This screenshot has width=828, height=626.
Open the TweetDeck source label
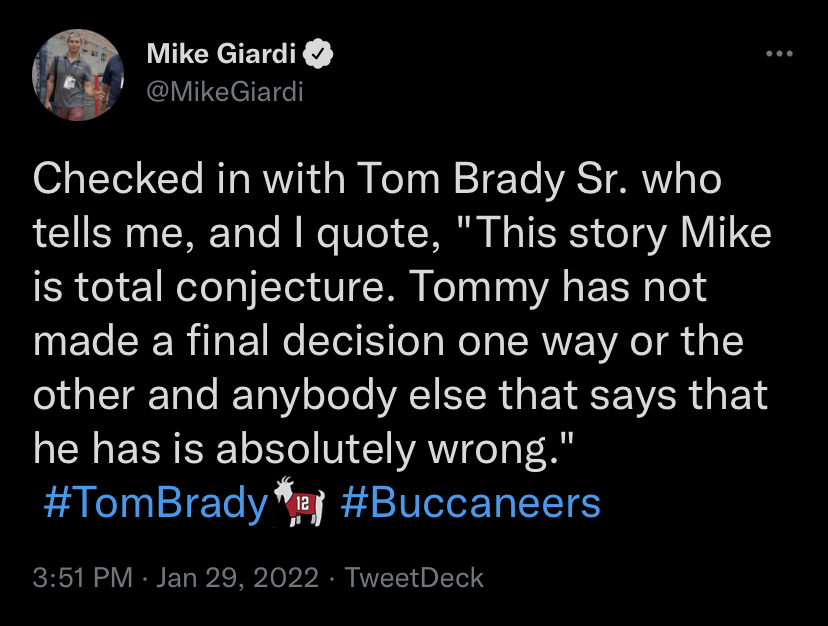(x=414, y=577)
